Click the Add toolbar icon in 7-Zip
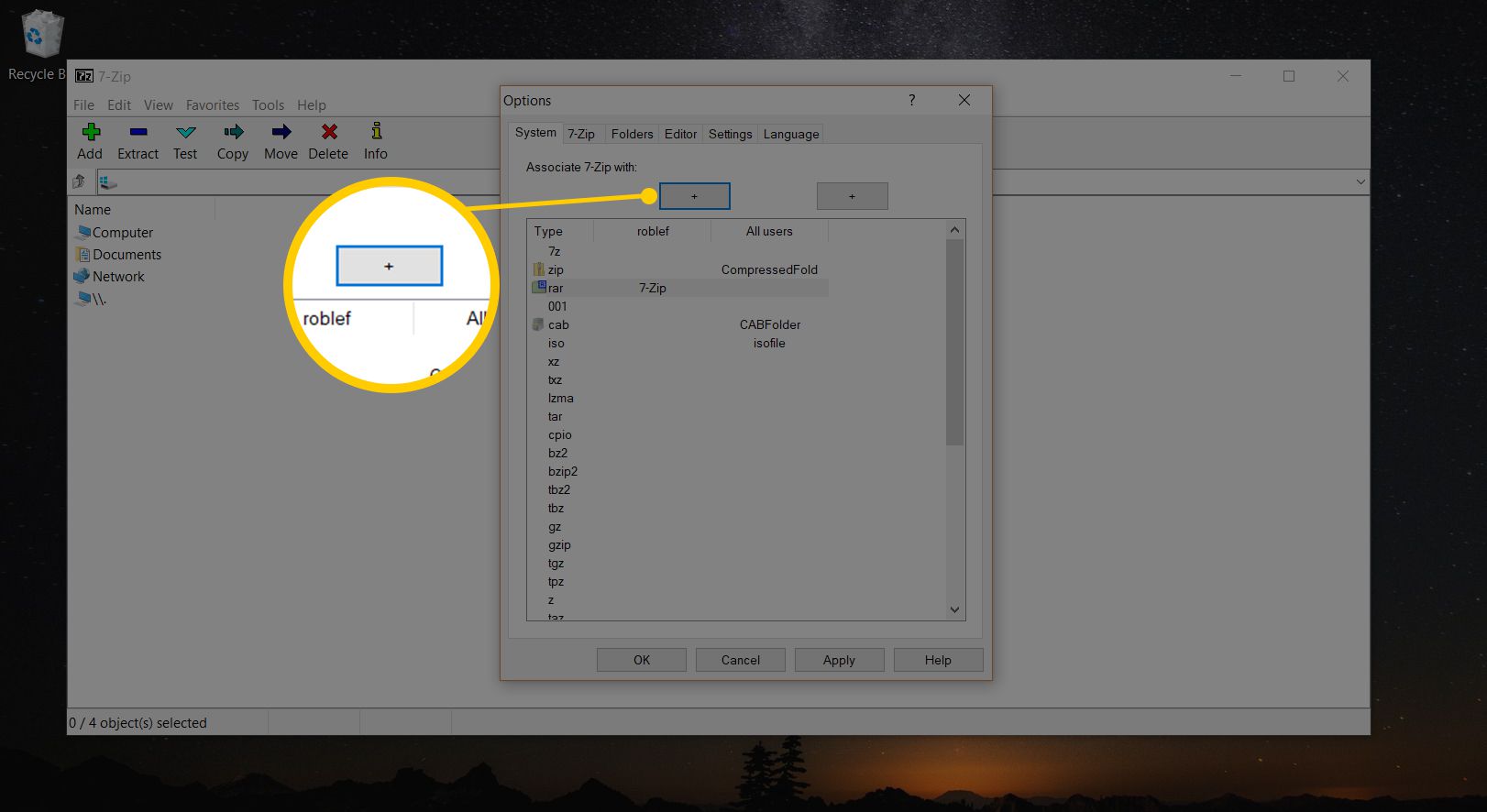1487x812 pixels. point(90,132)
